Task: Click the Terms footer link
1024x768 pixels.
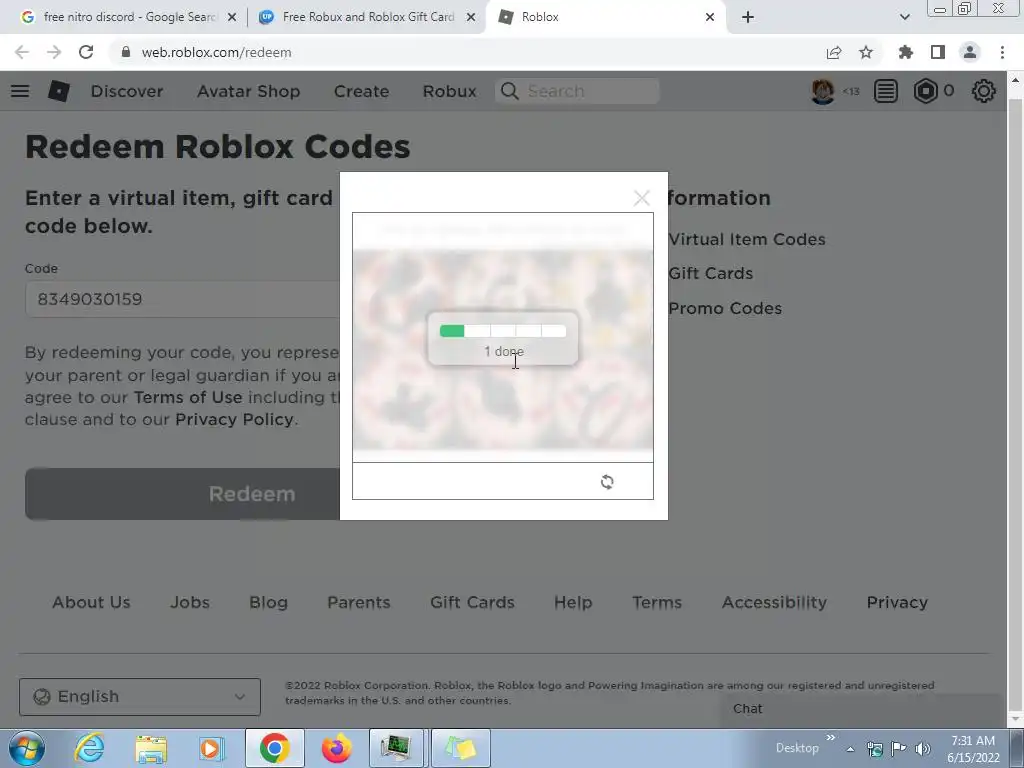Action: (657, 602)
